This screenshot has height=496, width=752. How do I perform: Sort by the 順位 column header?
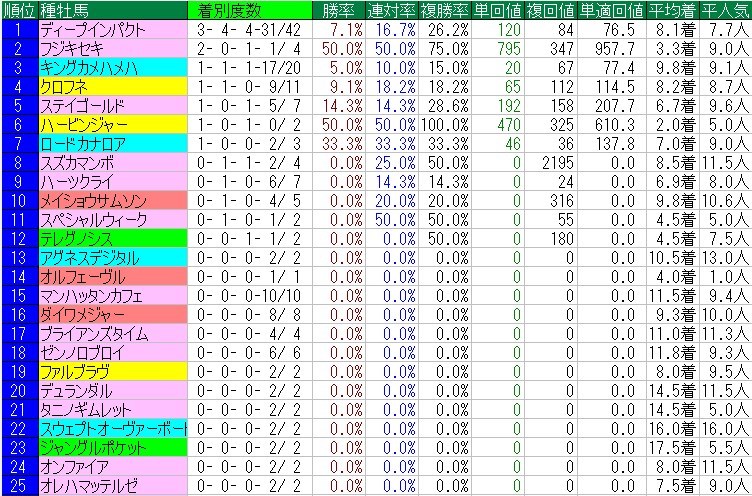click(19, 11)
